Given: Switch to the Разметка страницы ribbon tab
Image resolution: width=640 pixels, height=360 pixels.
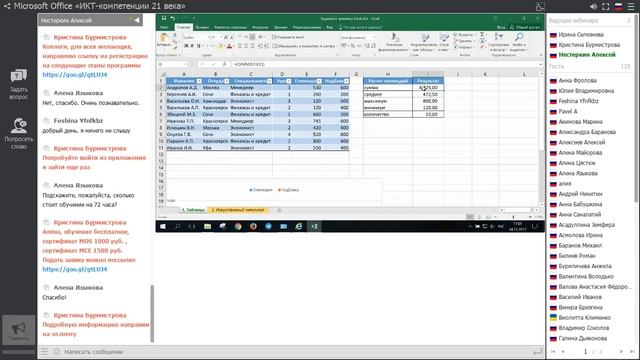Looking at the screenshot, I should (231, 27).
